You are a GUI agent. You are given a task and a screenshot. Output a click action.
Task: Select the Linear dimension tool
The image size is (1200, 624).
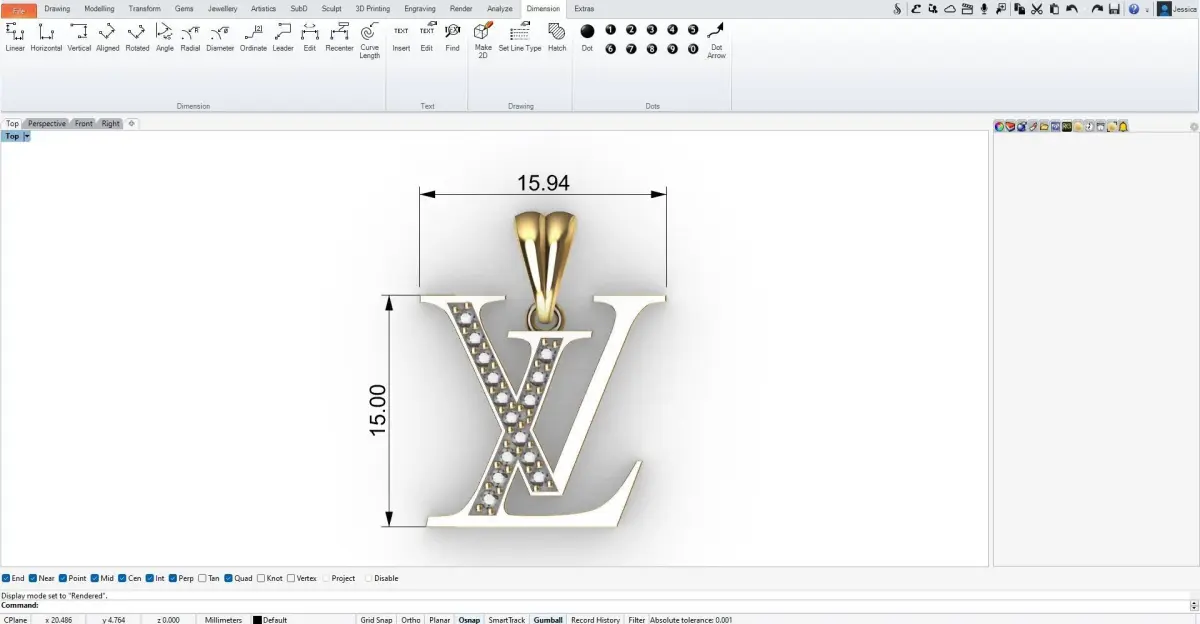(15, 37)
